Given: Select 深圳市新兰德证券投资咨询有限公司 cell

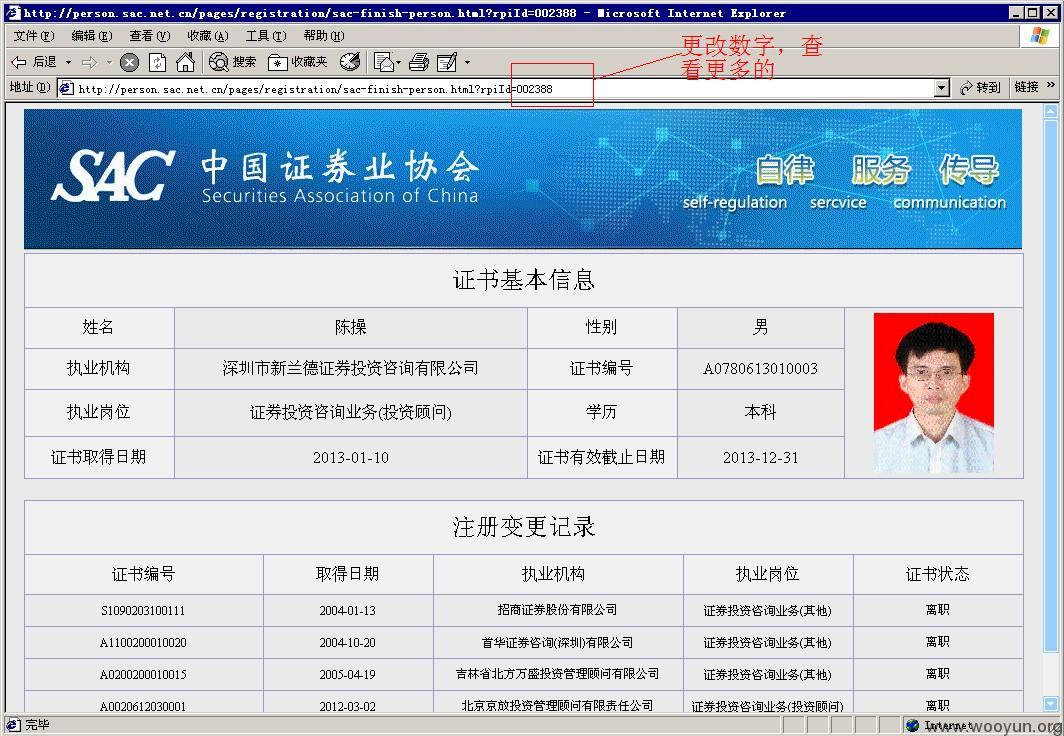Looking at the screenshot, I should [351, 368].
